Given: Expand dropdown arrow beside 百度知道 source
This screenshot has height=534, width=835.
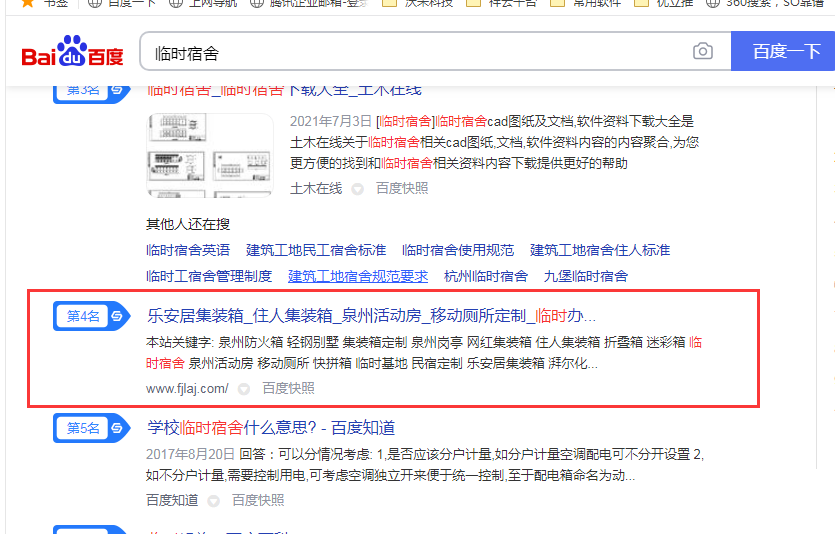Looking at the screenshot, I should click(x=214, y=500).
